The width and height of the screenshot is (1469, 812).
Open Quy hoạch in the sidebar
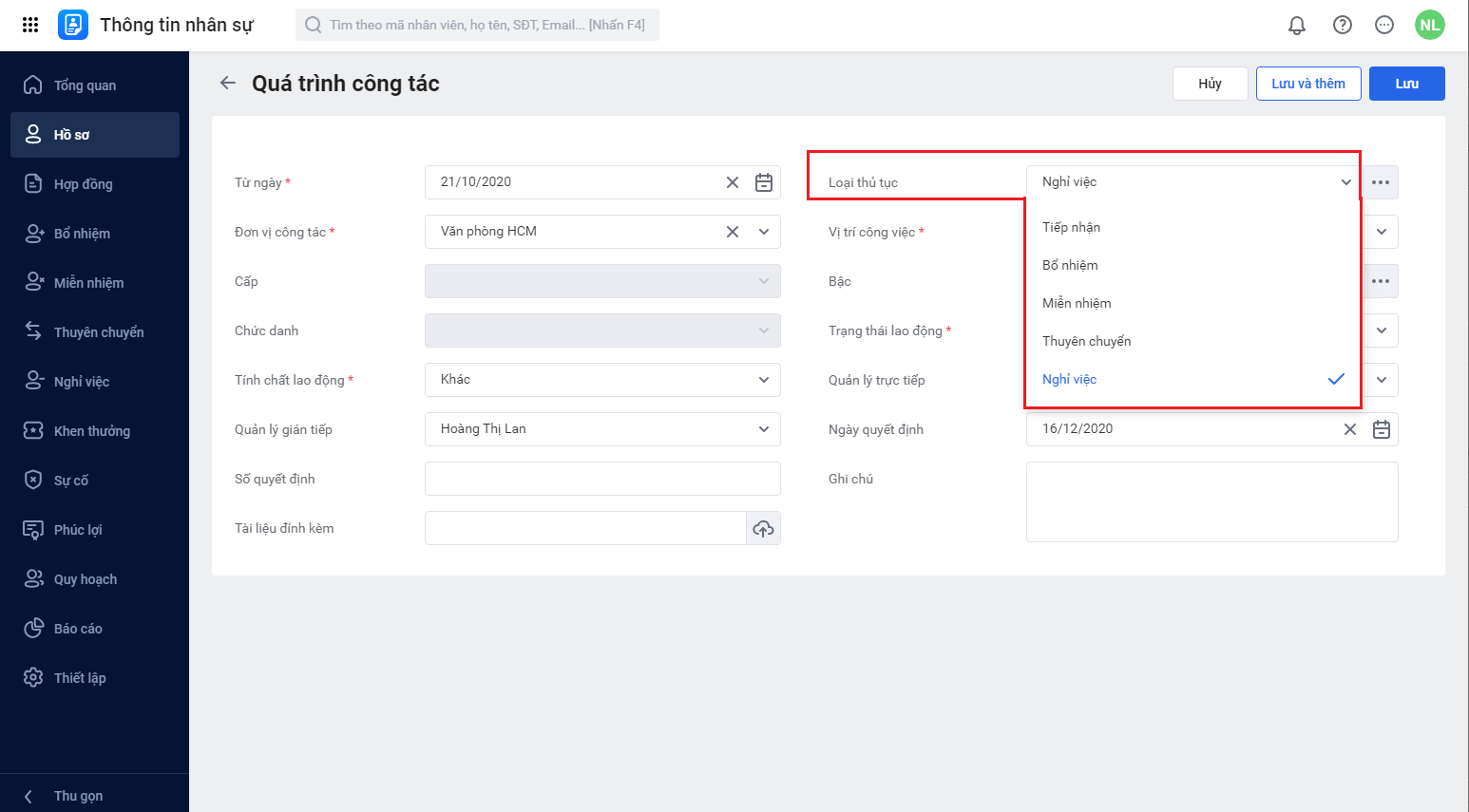click(x=95, y=579)
